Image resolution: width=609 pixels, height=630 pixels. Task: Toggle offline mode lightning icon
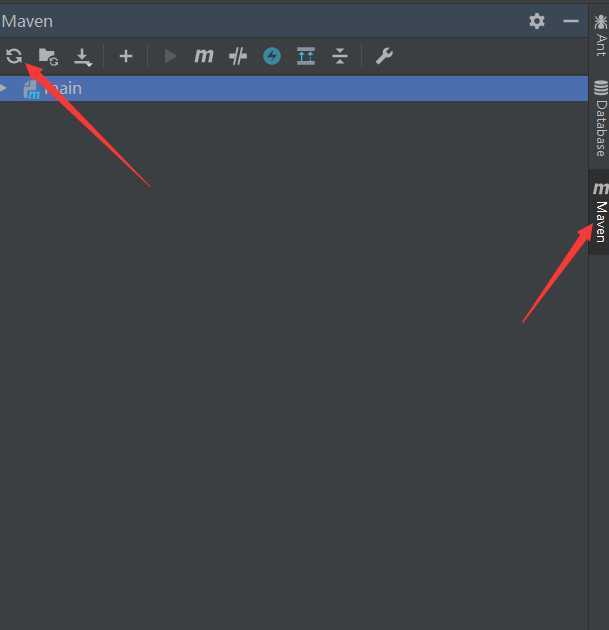272,56
